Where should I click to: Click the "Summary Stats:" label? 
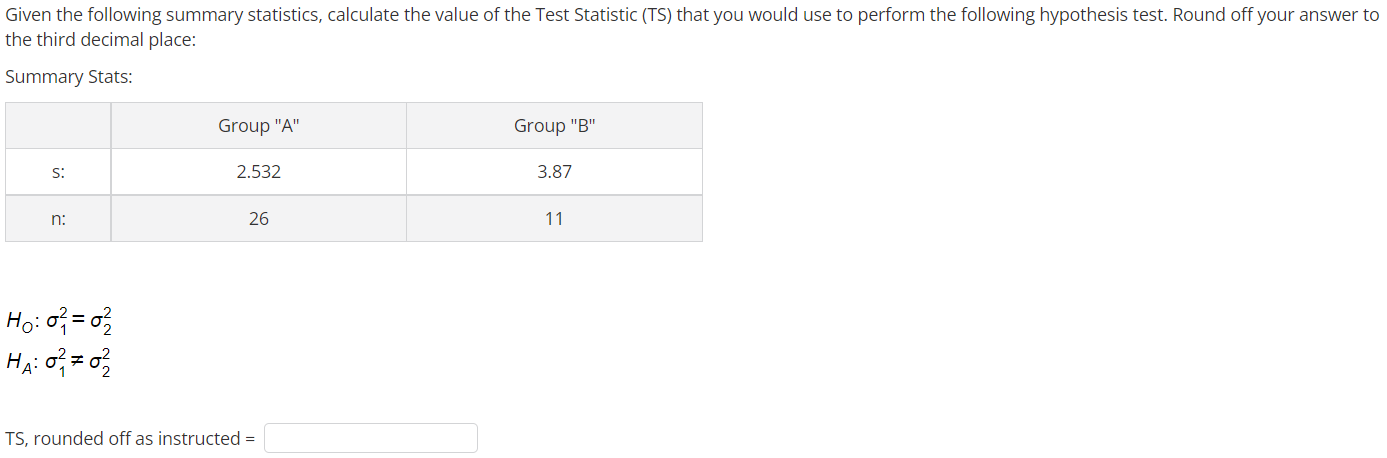point(69,77)
